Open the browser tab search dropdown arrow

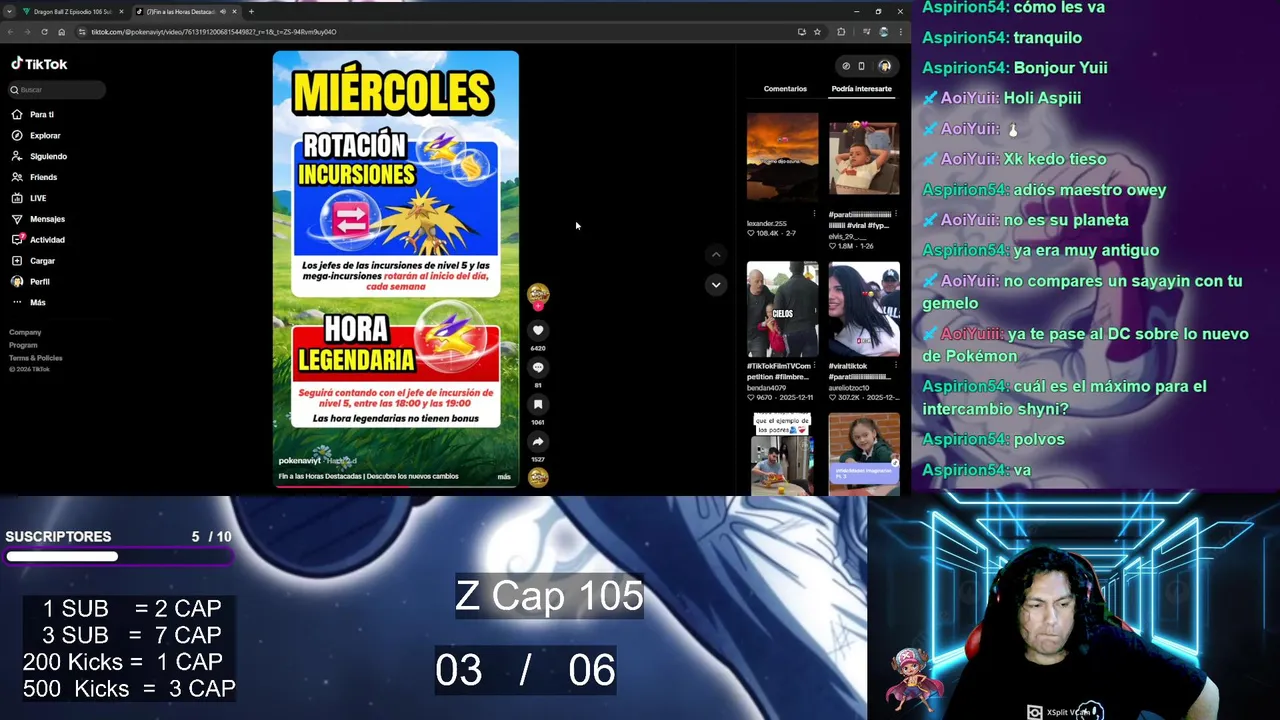pos(9,12)
